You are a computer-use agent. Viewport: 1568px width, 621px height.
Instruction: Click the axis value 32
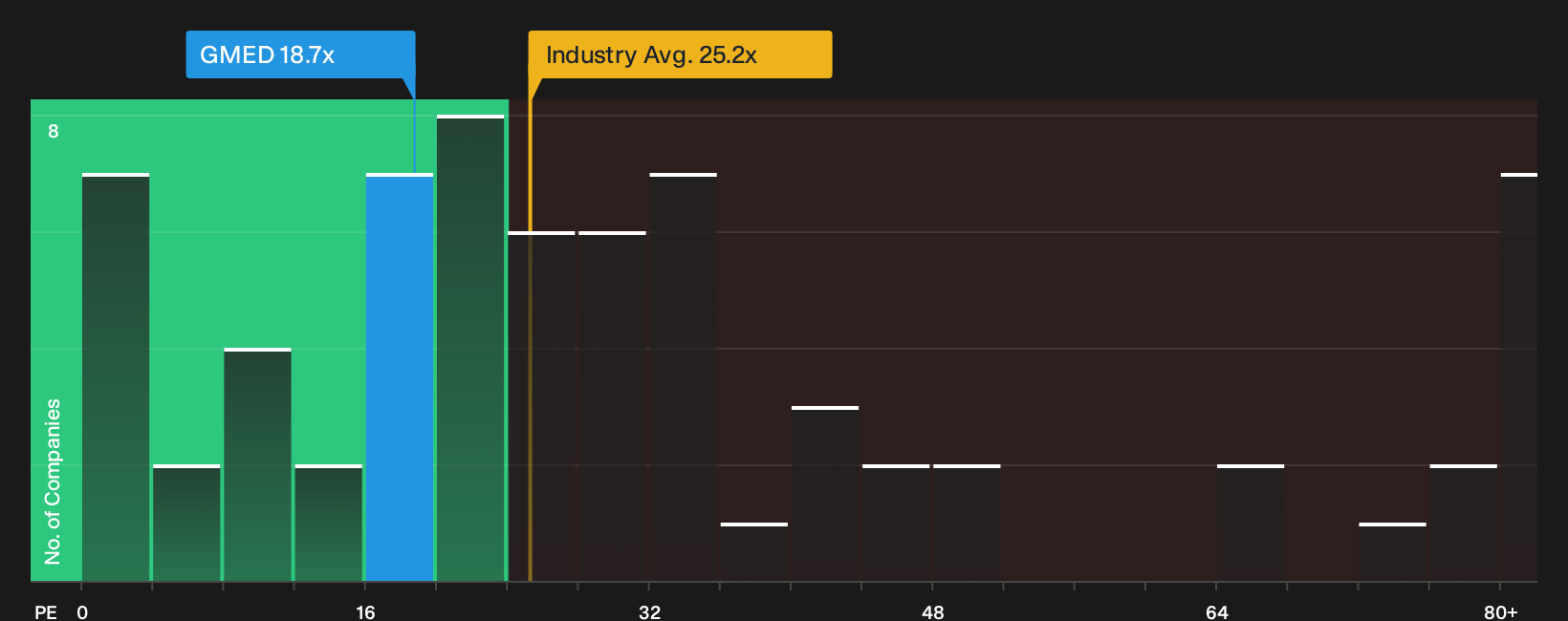649,611
